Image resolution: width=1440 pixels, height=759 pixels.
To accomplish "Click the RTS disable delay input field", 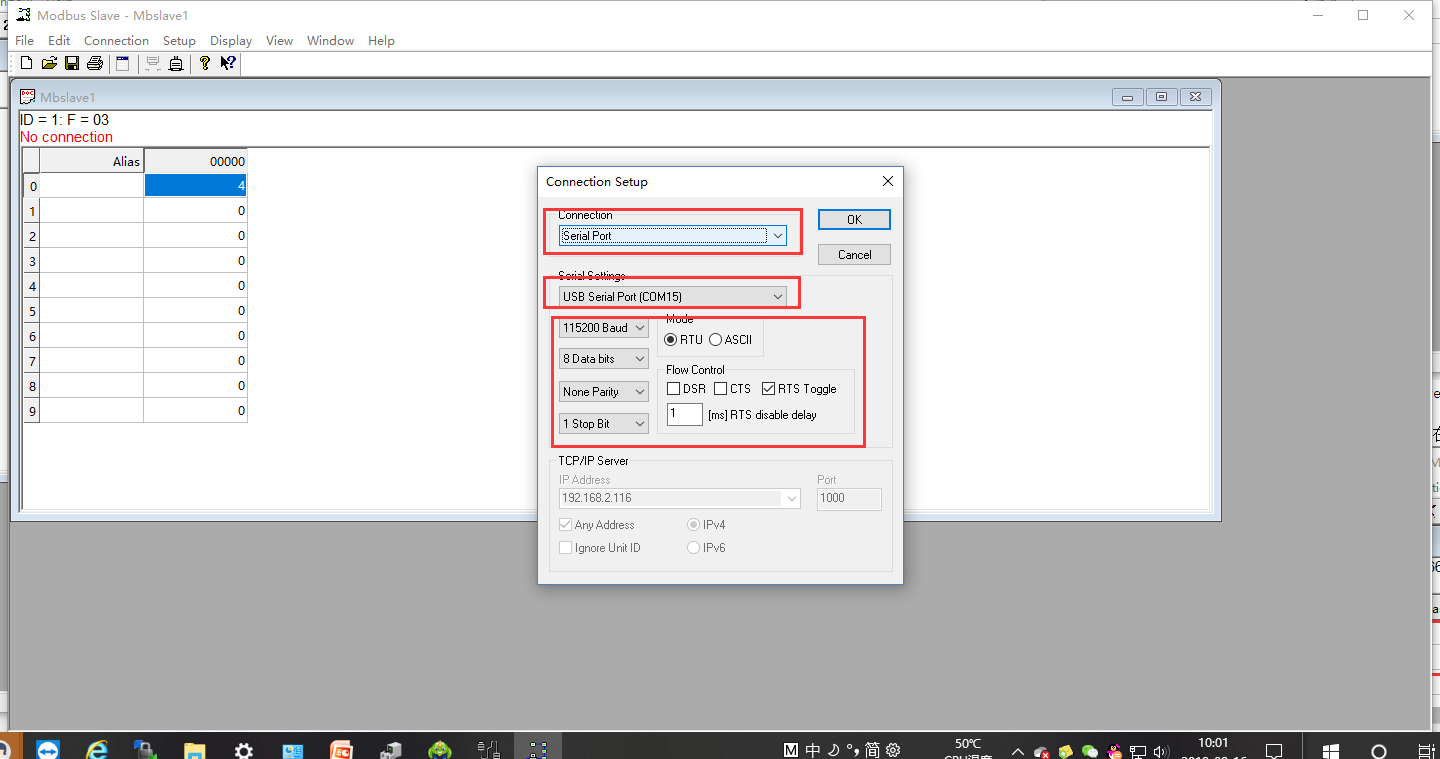I will tap(684, 414).
